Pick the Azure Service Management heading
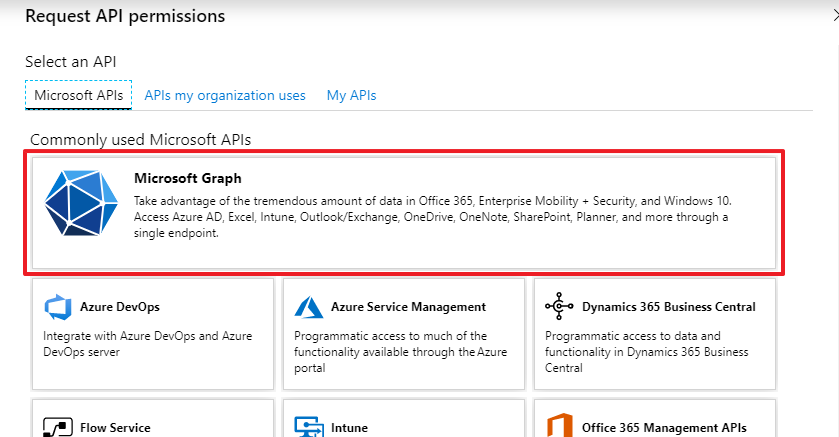Viewport: 839px width, 437px height. (408, 307)
